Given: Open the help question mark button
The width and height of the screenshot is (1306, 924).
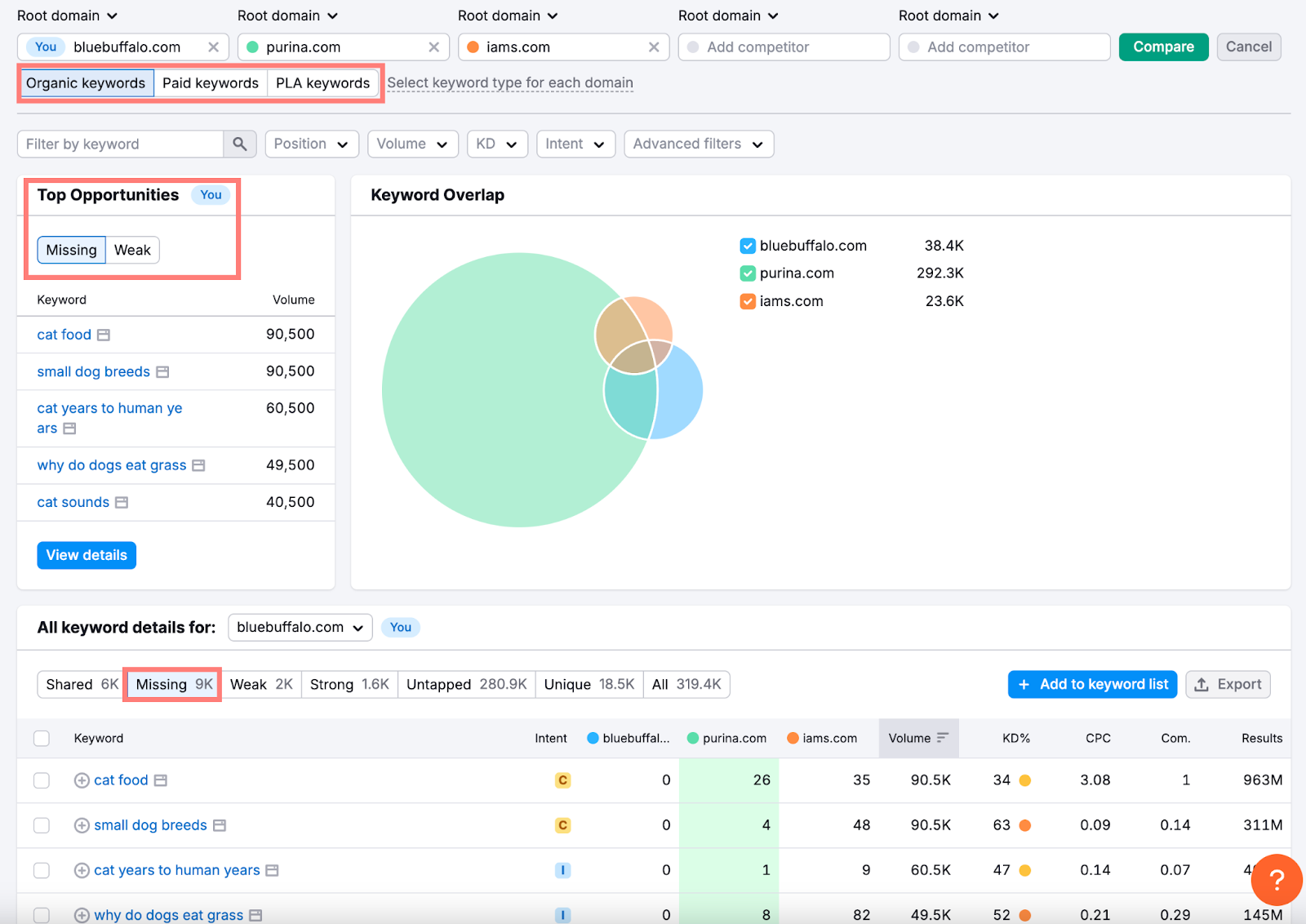Looking at the screenshot, I should pos(1276,881).
